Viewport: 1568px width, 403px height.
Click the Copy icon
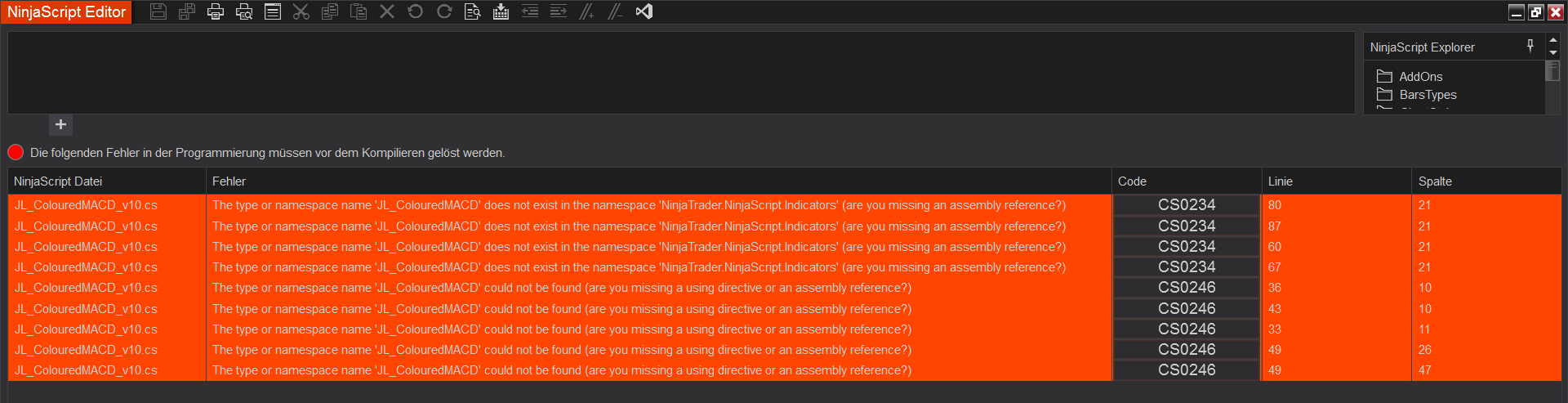click(x=330, y=11)
